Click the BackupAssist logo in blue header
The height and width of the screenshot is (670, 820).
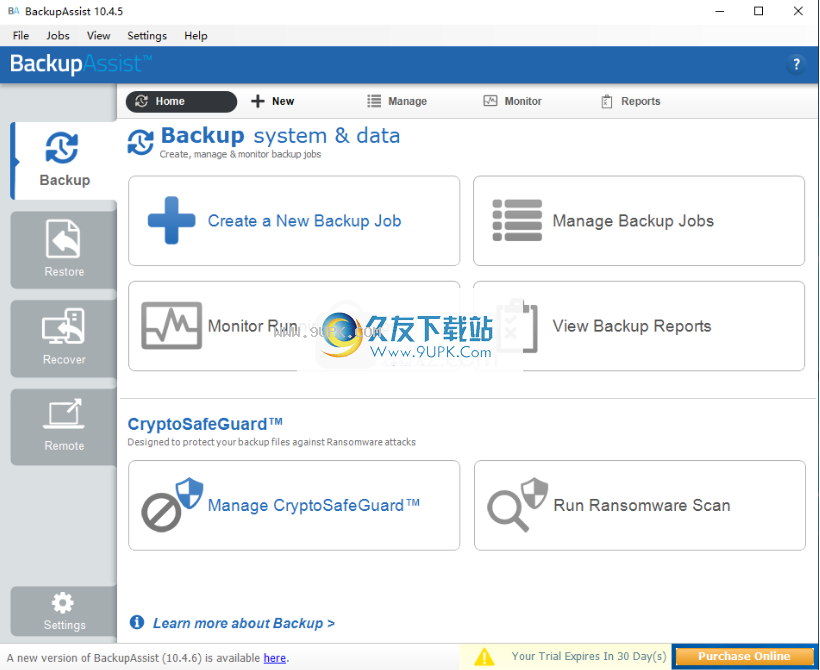point(81,64)
